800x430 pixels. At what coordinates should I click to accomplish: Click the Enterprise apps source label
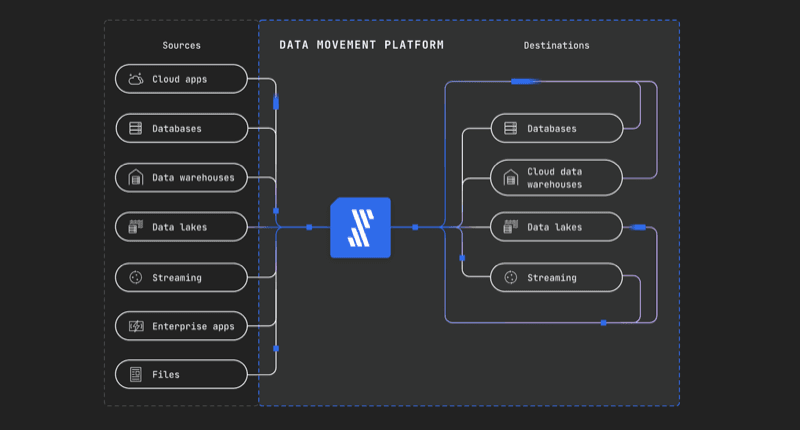pyautogui.click(x=193, y=326)
